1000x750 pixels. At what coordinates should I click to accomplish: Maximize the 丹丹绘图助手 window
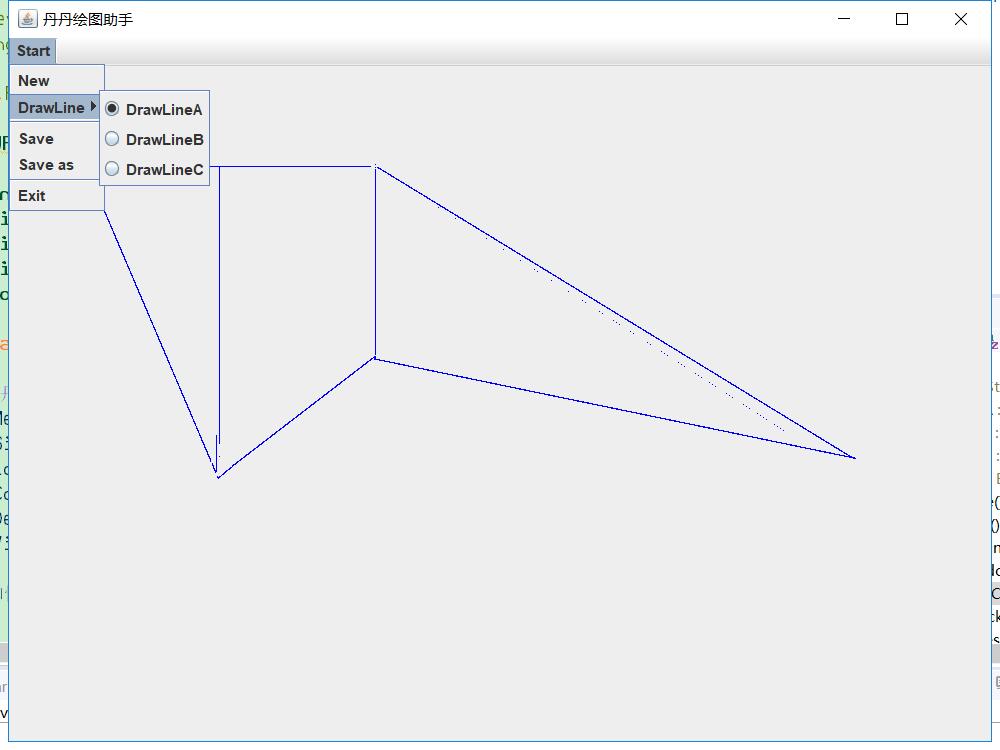pyautogui.click(x=902, y=19)
